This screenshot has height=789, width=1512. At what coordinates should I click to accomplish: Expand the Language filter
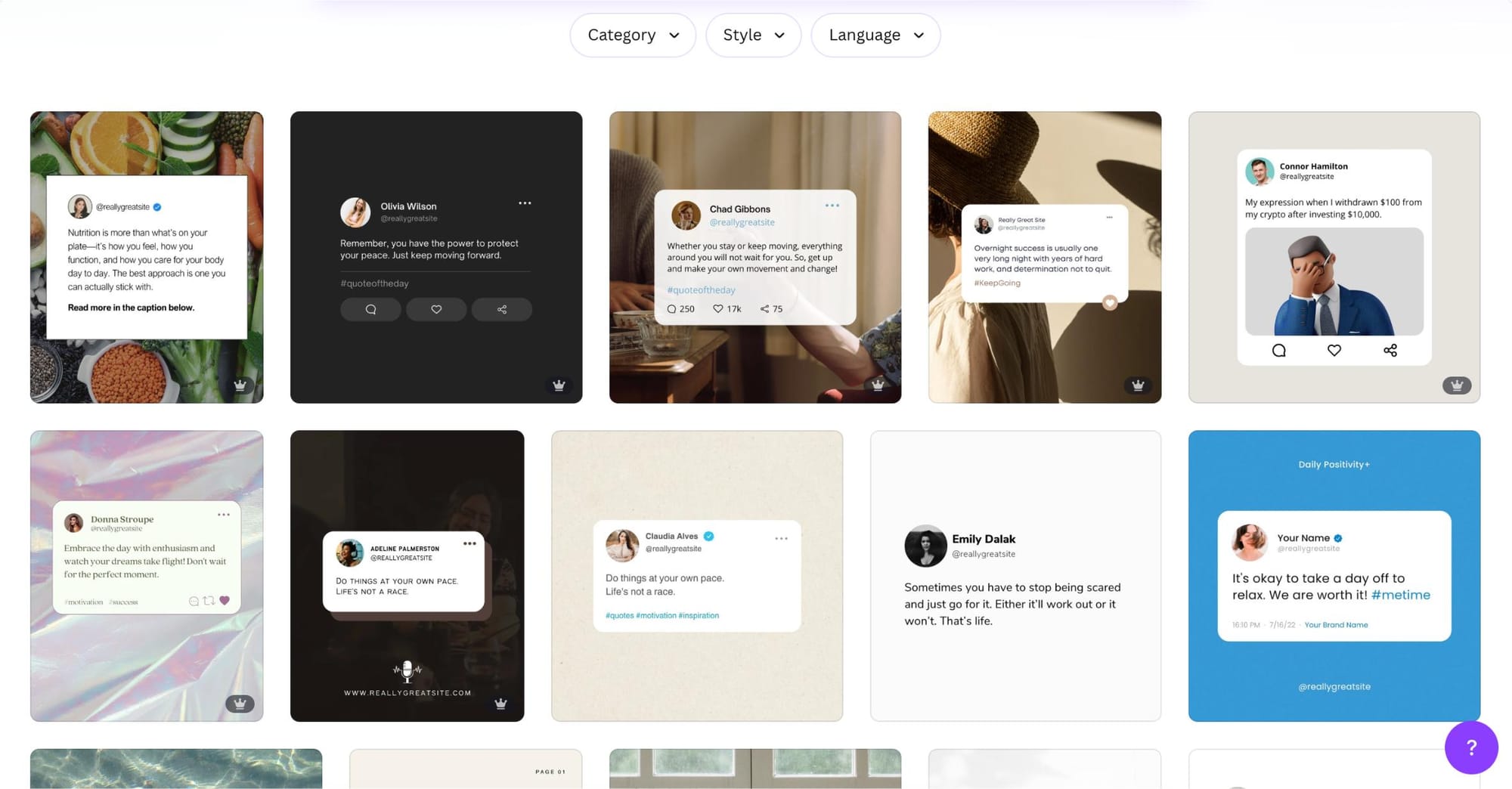[875, 35]
